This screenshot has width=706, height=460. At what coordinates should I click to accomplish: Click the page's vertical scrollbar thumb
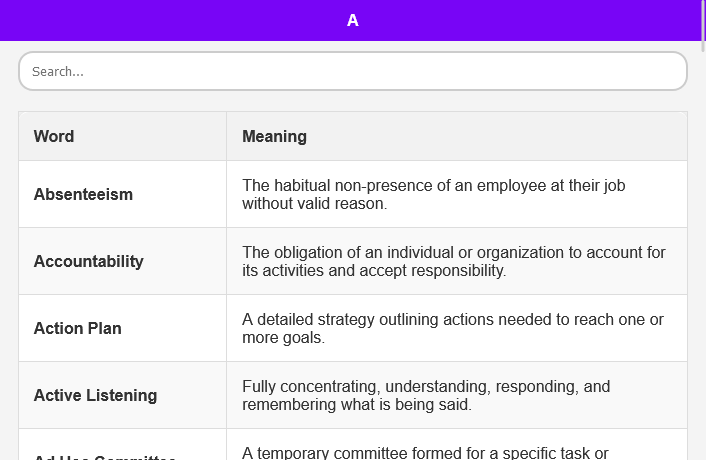click(x=703, y=26)
